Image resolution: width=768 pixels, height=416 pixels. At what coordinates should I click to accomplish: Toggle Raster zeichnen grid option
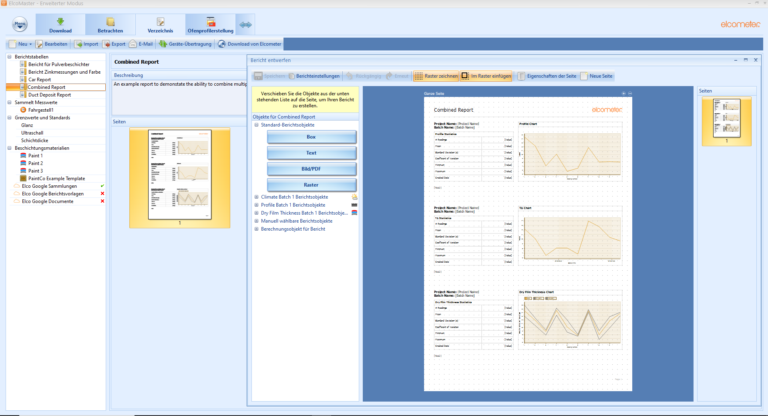coord(419,76)
